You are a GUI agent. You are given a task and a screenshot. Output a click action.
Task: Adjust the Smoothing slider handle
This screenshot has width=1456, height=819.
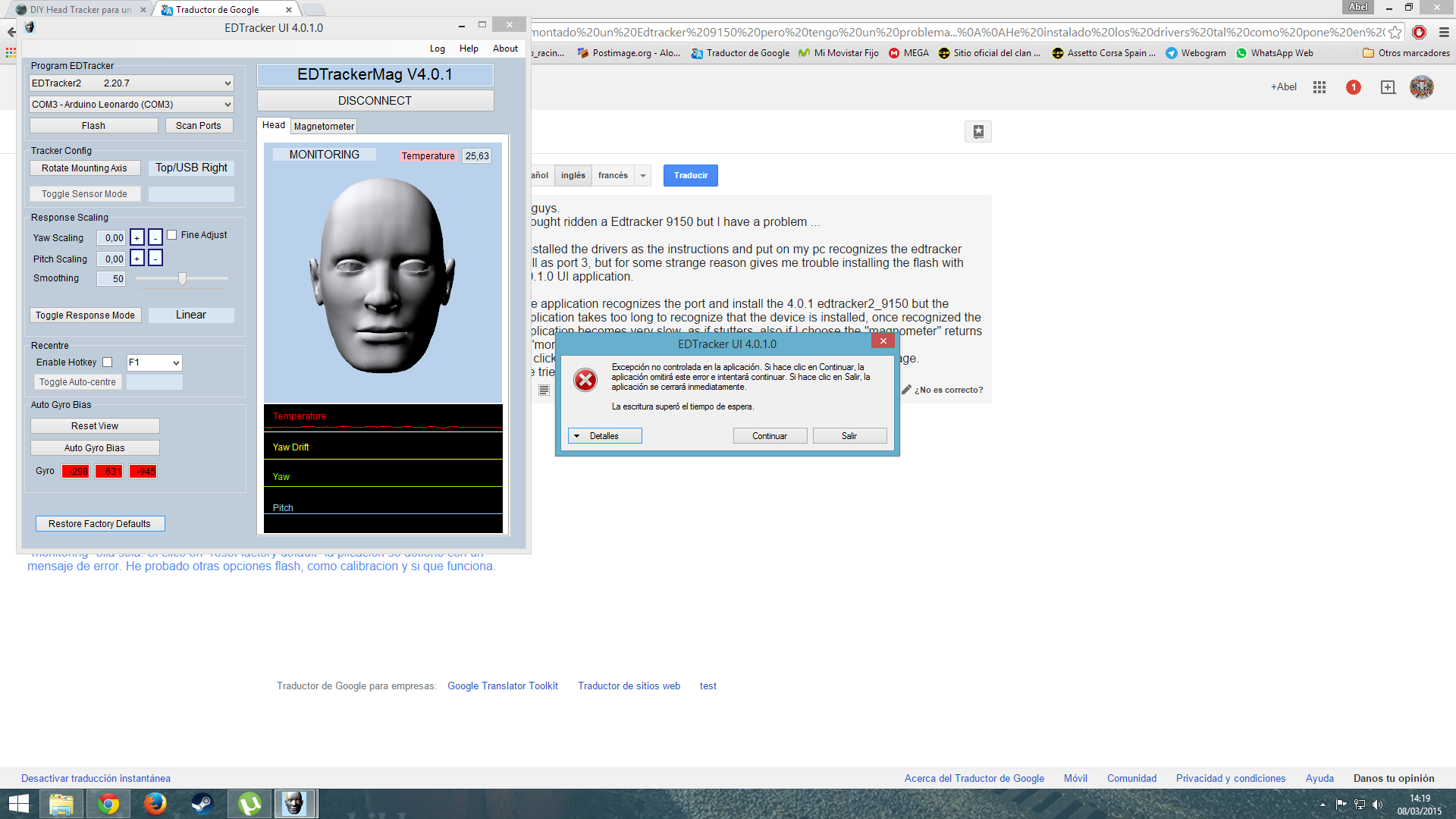click(182, 279)
